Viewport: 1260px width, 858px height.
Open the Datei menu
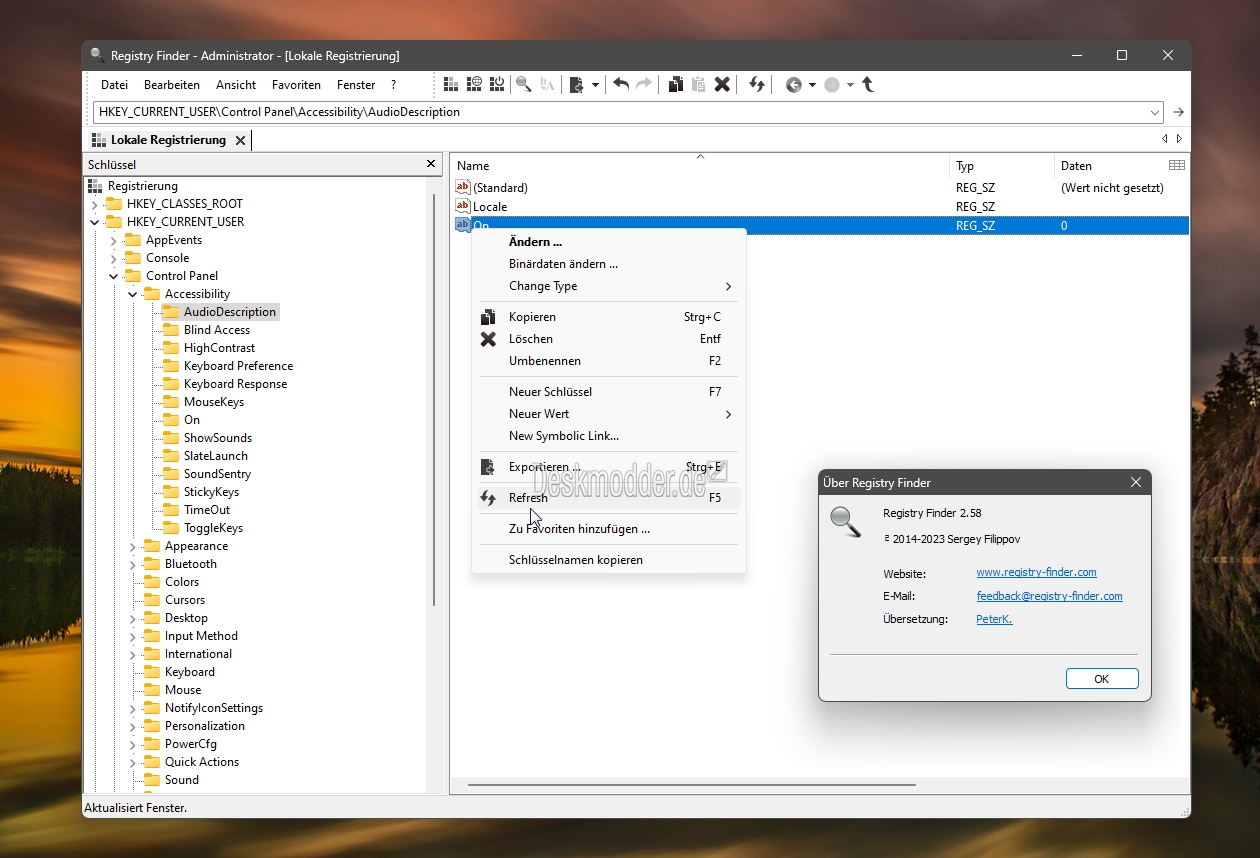114,85
